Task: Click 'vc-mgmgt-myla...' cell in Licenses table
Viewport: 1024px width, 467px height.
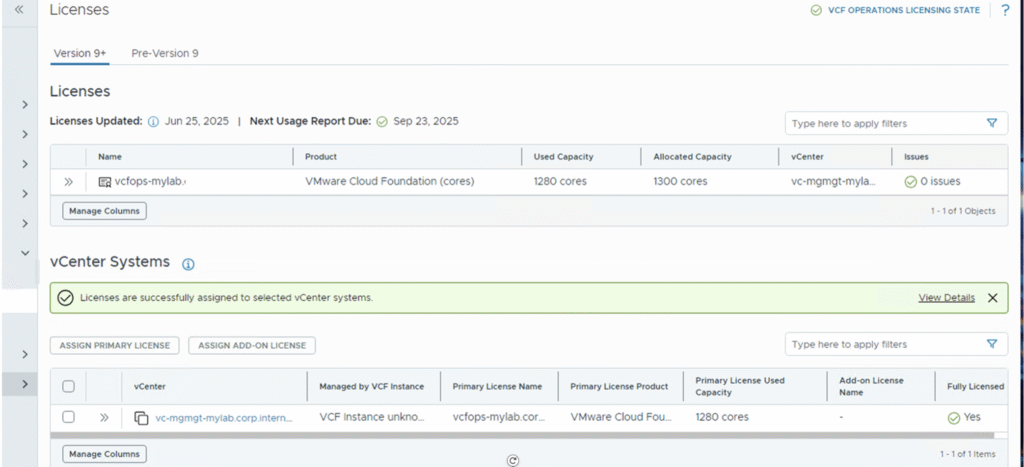Action: pos(831,182)
